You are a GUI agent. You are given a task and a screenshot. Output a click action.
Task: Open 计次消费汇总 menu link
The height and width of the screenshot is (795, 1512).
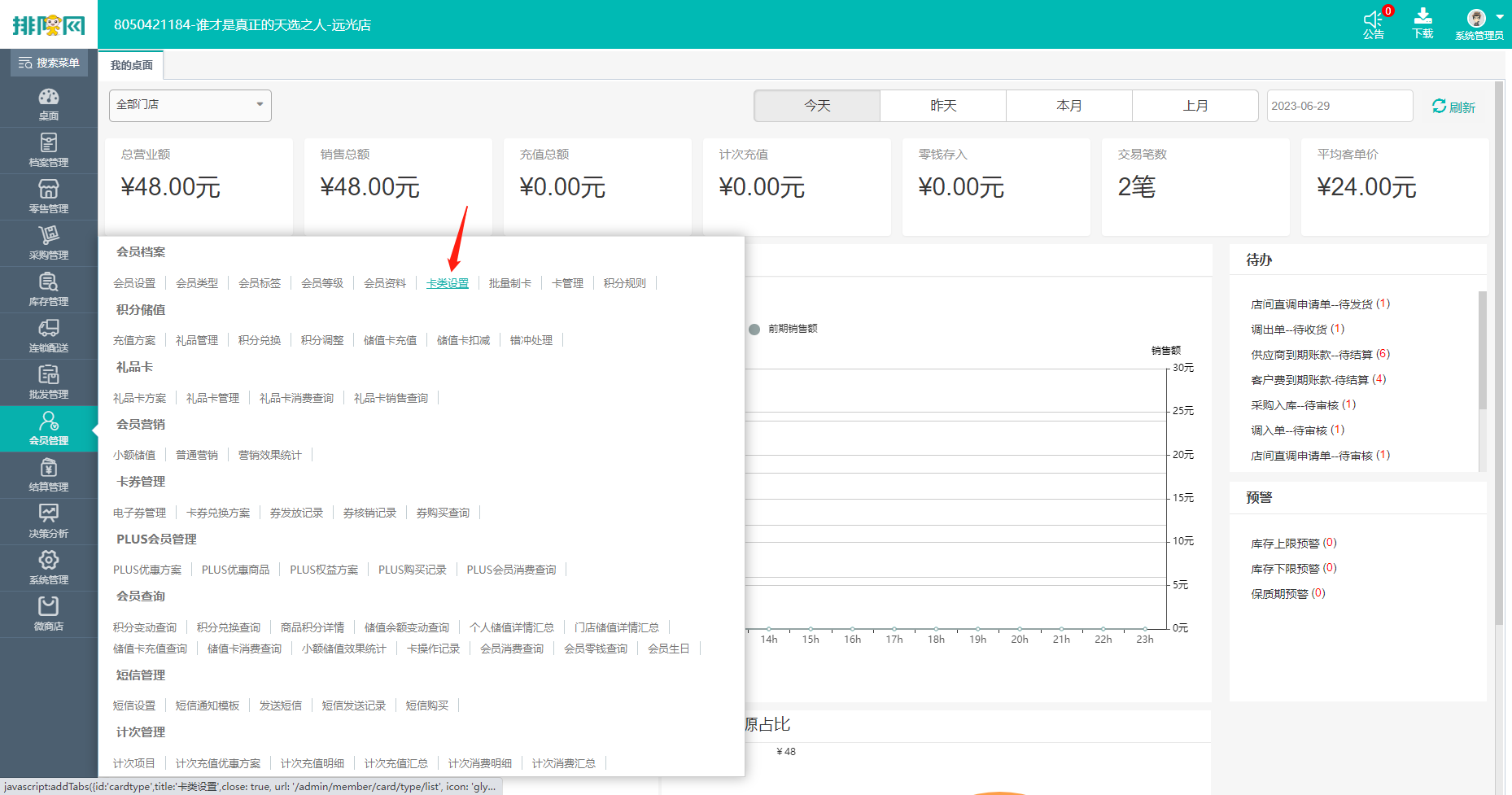pyautogui.click(x=564, y=763)
